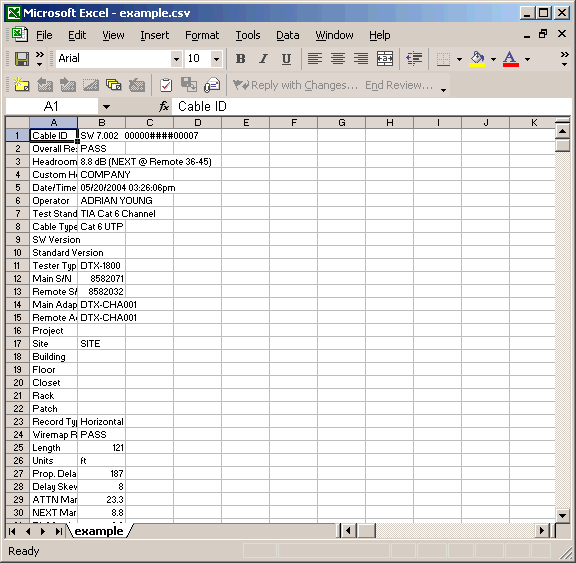This screenshot has width=576, height=563.
Task: Click the vertical scrollbar down arrow
Action: (562, 515)
